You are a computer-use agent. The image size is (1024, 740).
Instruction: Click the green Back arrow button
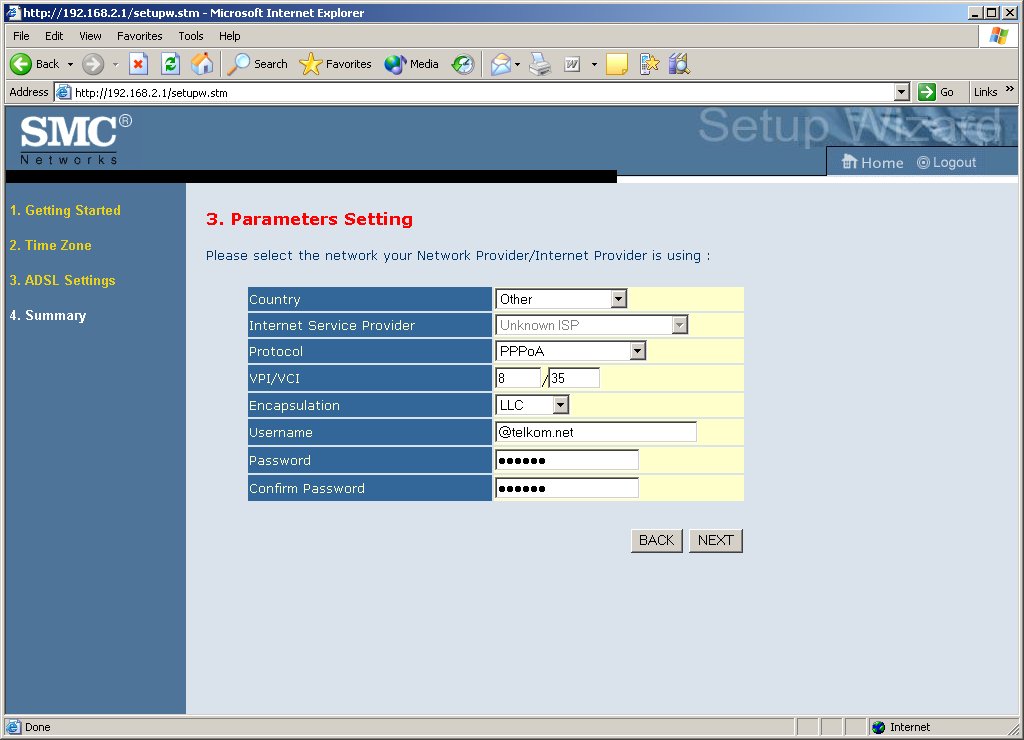click(22, 64)
